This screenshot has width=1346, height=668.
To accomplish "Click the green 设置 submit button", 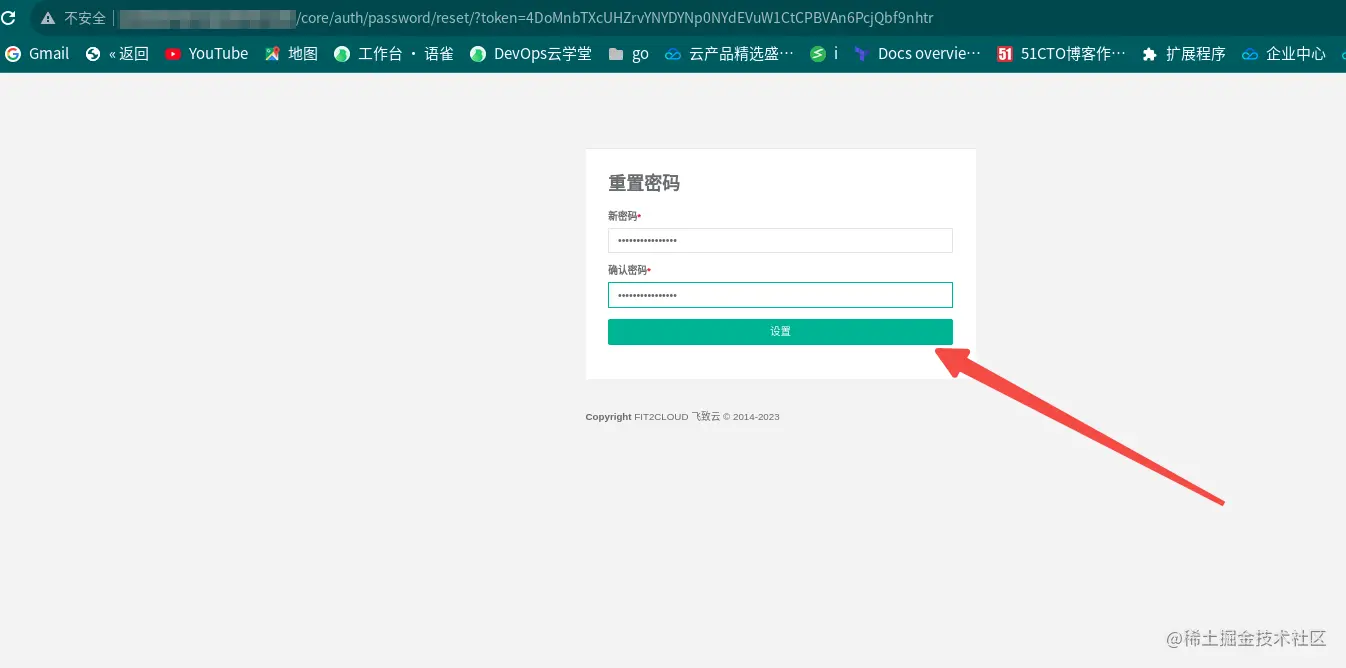I will (x=780, y=332).
